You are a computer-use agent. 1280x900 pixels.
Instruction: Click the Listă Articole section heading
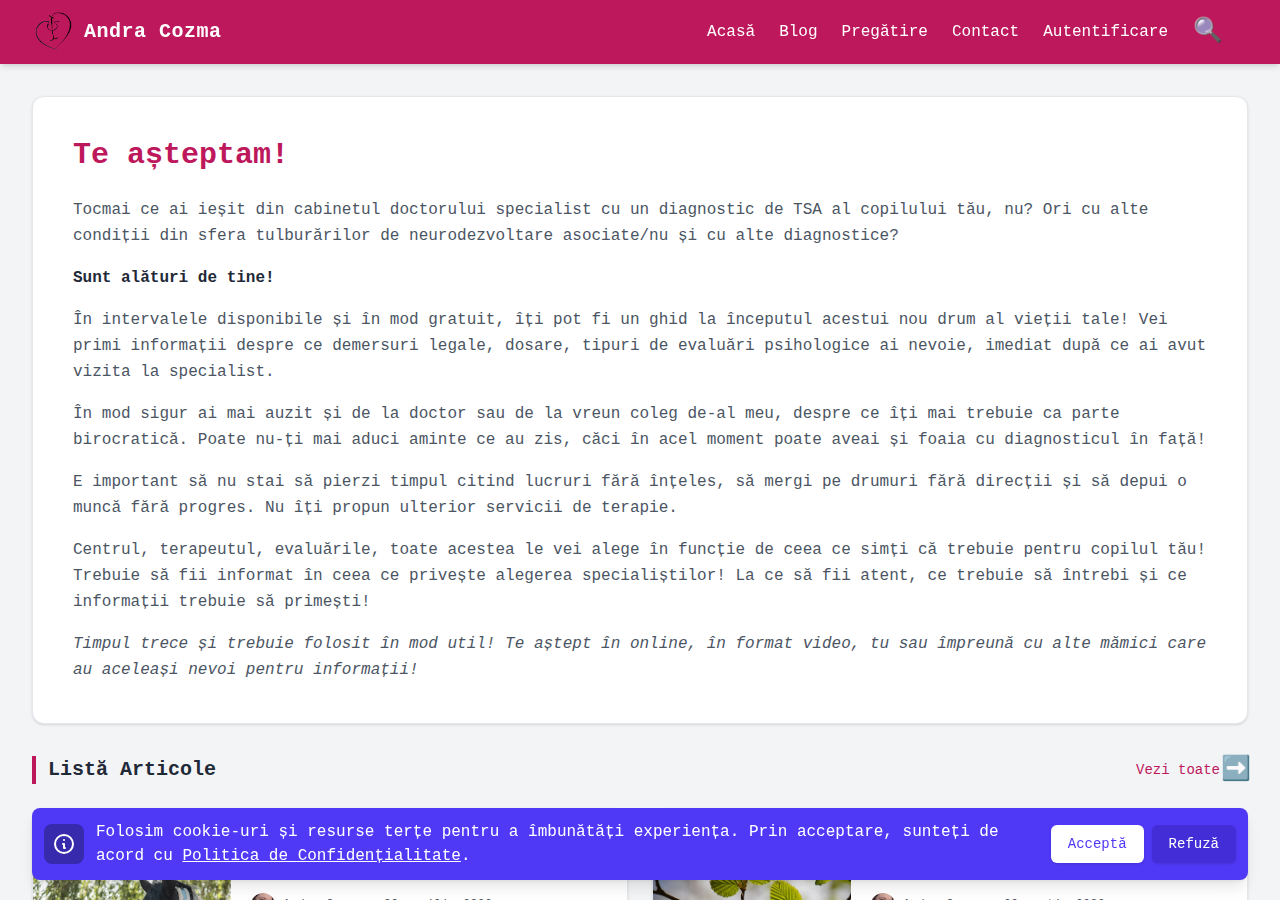[132, 769]
